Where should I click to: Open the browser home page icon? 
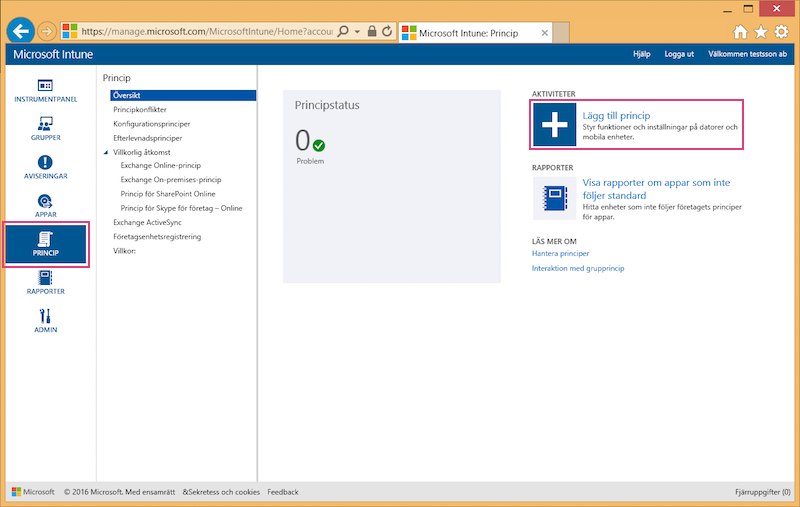point(740,32)
